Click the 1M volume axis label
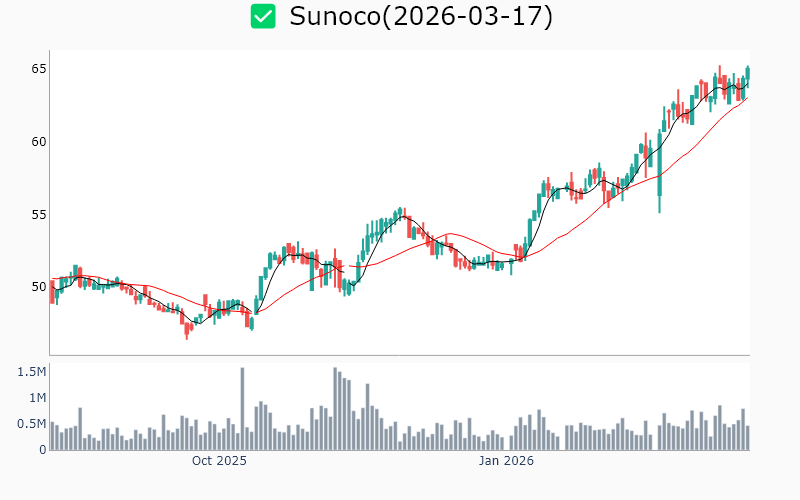Screen dimensions: 800x500 pyautogui.click(x=35, y=398)
